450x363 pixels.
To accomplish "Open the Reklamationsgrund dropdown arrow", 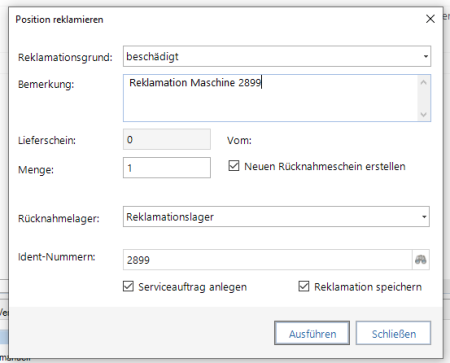I will [425, 56].
